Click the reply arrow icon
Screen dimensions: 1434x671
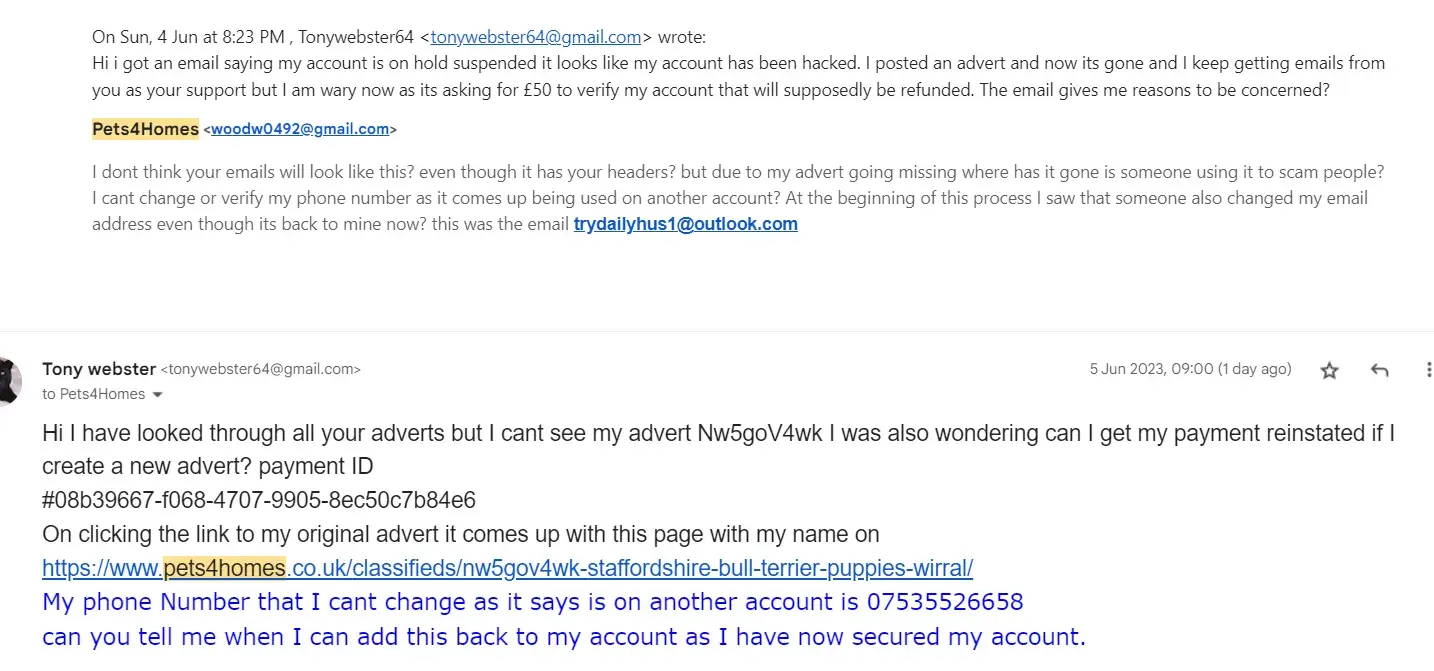point(1380,371)
